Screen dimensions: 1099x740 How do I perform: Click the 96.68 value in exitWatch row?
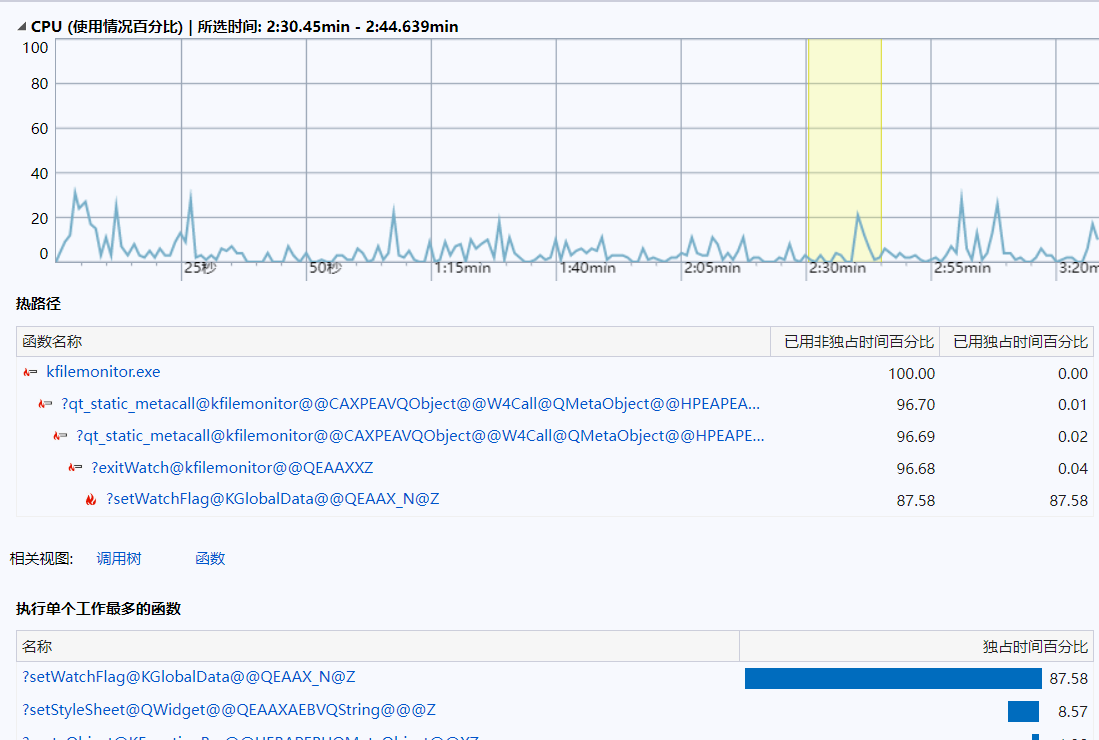[915, 468]
